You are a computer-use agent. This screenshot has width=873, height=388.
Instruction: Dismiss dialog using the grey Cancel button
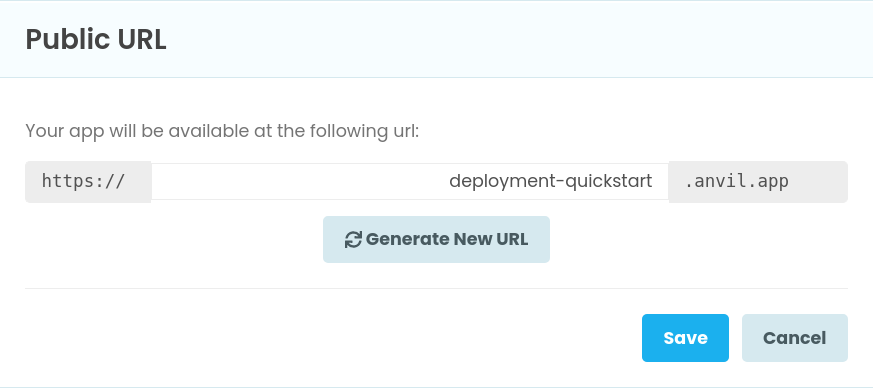click(x=794, y=338)
